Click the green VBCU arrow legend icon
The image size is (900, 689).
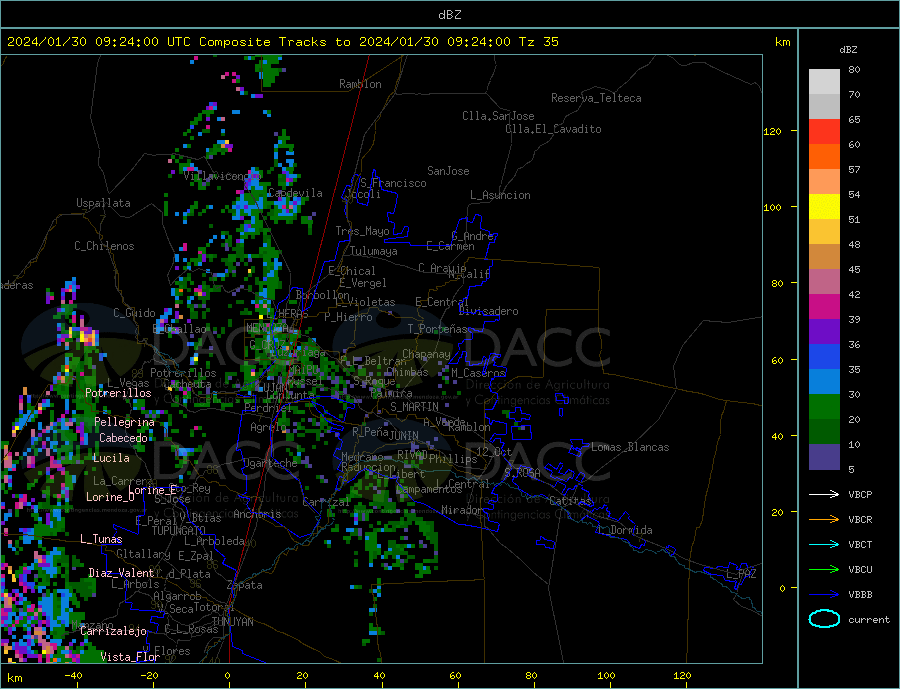[x=824, y=569]
